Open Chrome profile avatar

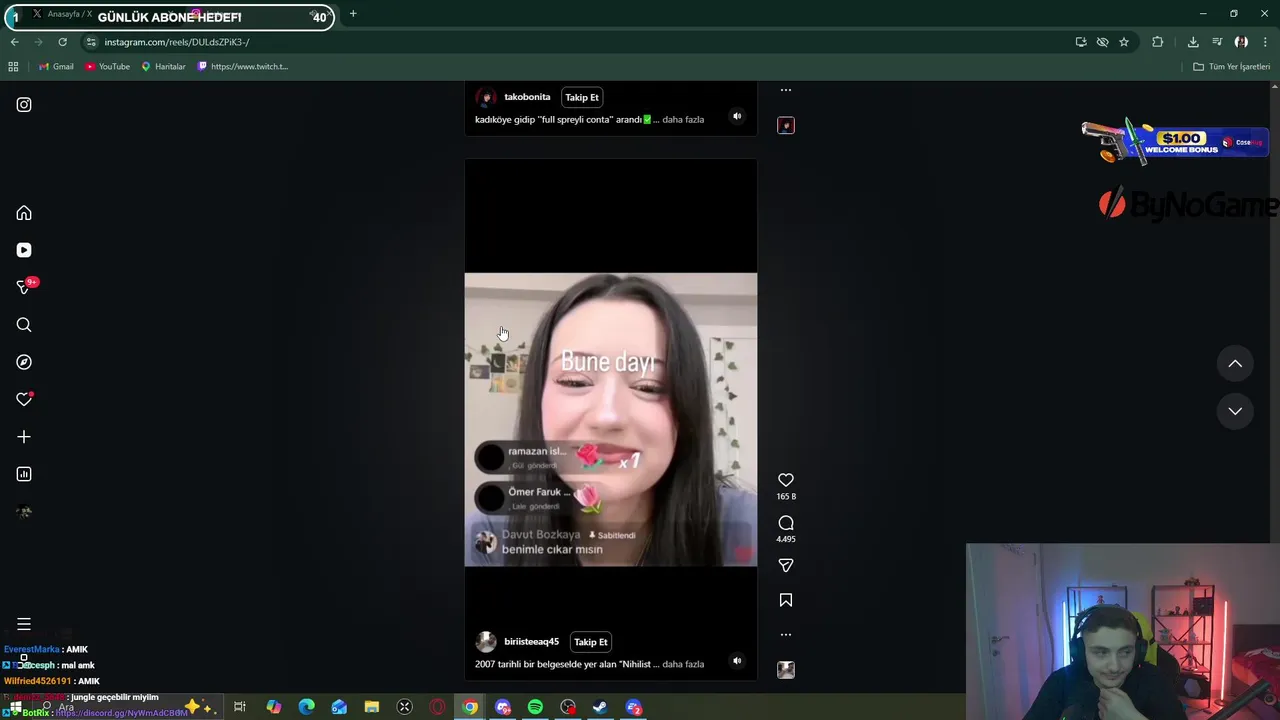pyautogui.click(x=1241, y=42)
